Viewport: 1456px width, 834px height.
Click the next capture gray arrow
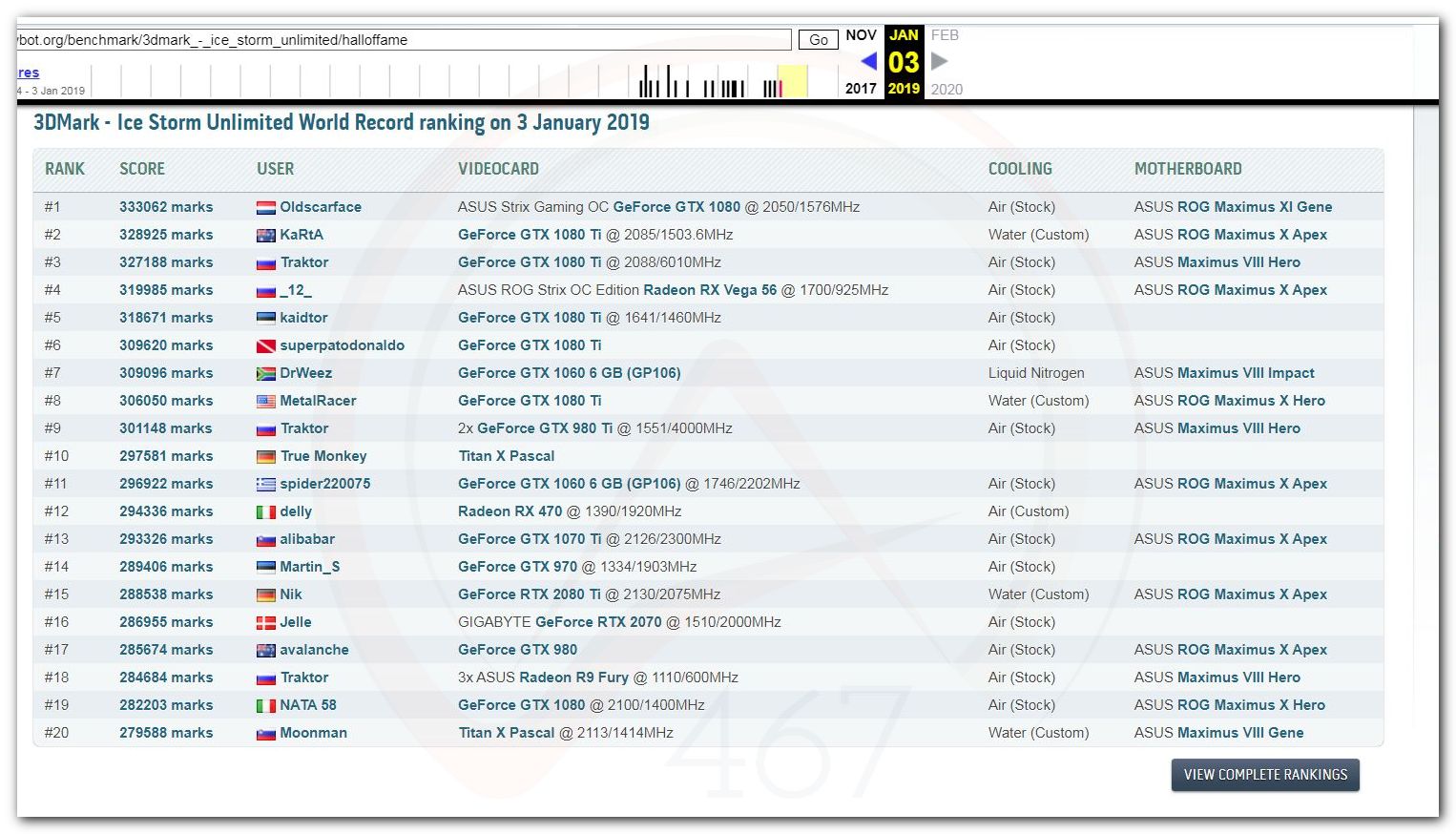coord(939,61)
